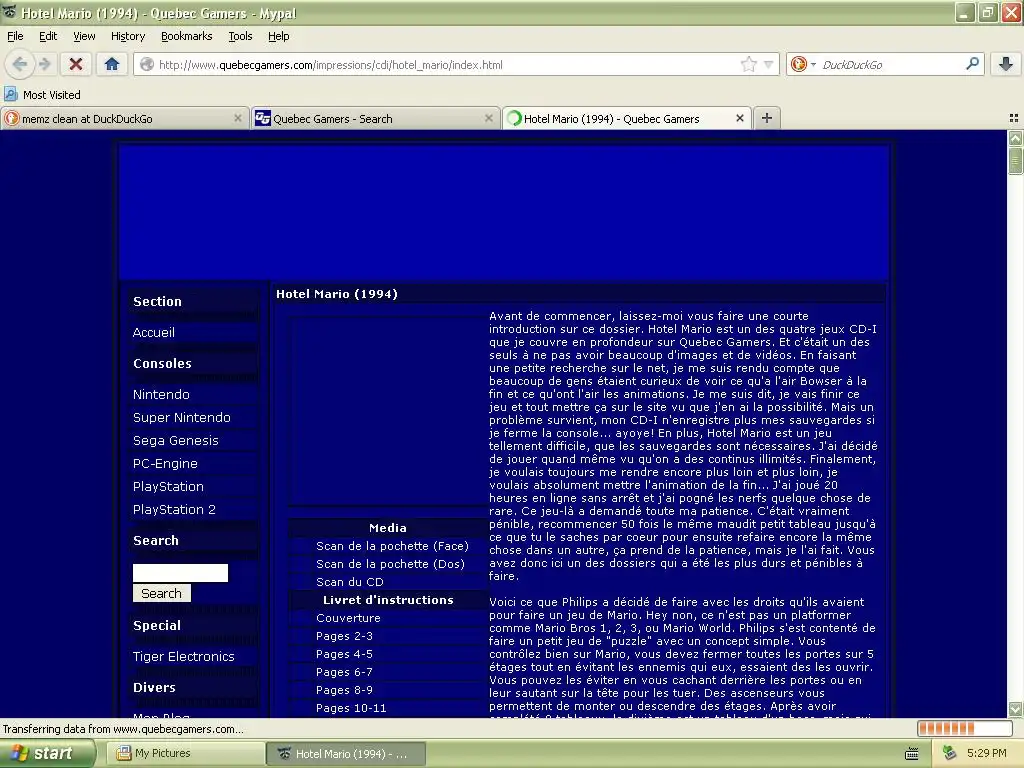1024x768 pixels.
Task: Switch to Quebec Gamers - Search tab
Action: [x=375, y=118]
